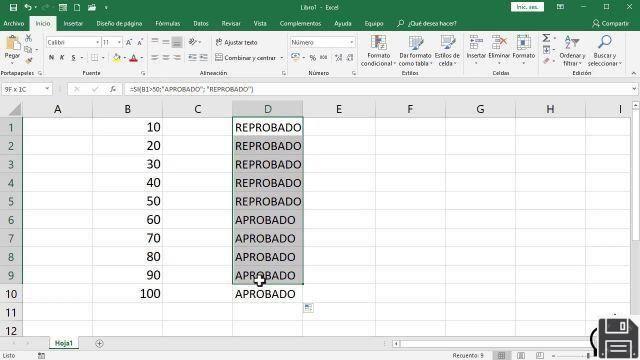Open the Número format dropdown
Viewport: 640px width, 360px height.
[351, 42]
